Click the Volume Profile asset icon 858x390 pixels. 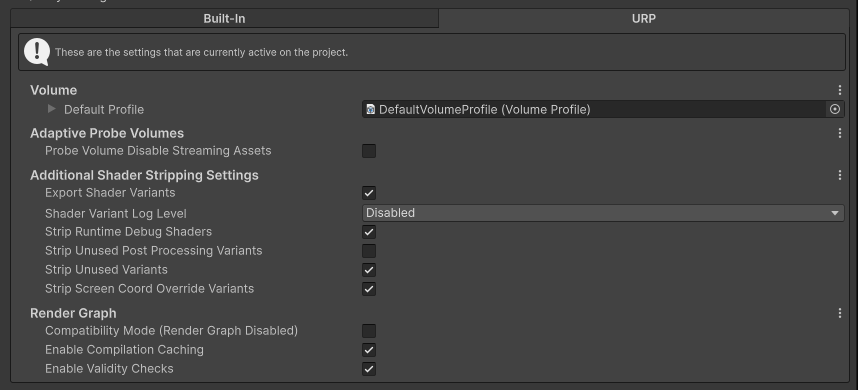(370, 109)
